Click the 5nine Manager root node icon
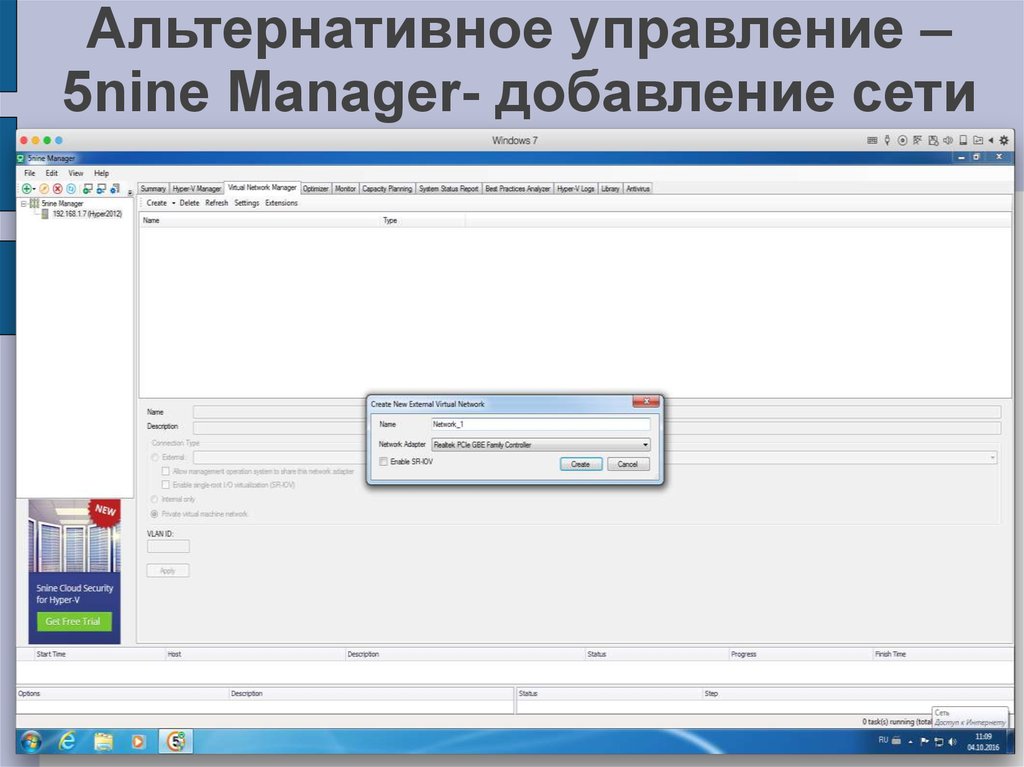The height and width of the screenshot is (767, 1024). pos(34,203)
